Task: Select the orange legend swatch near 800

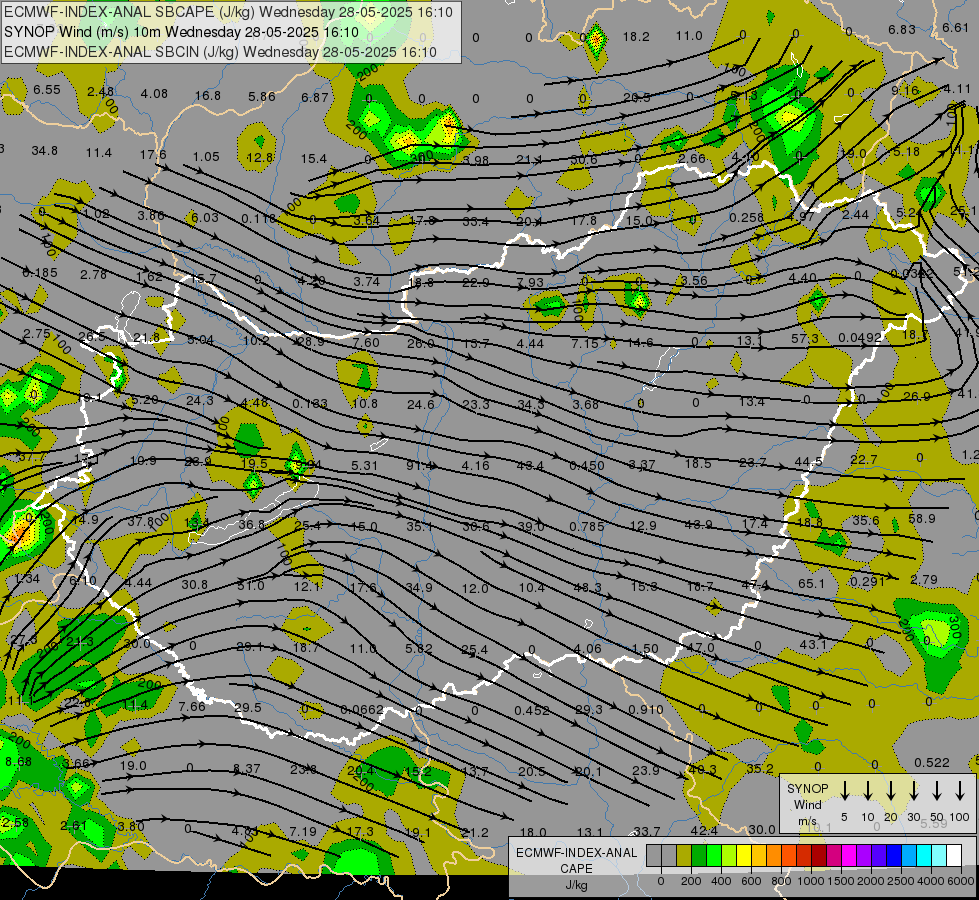Action: tap(774, 856)
